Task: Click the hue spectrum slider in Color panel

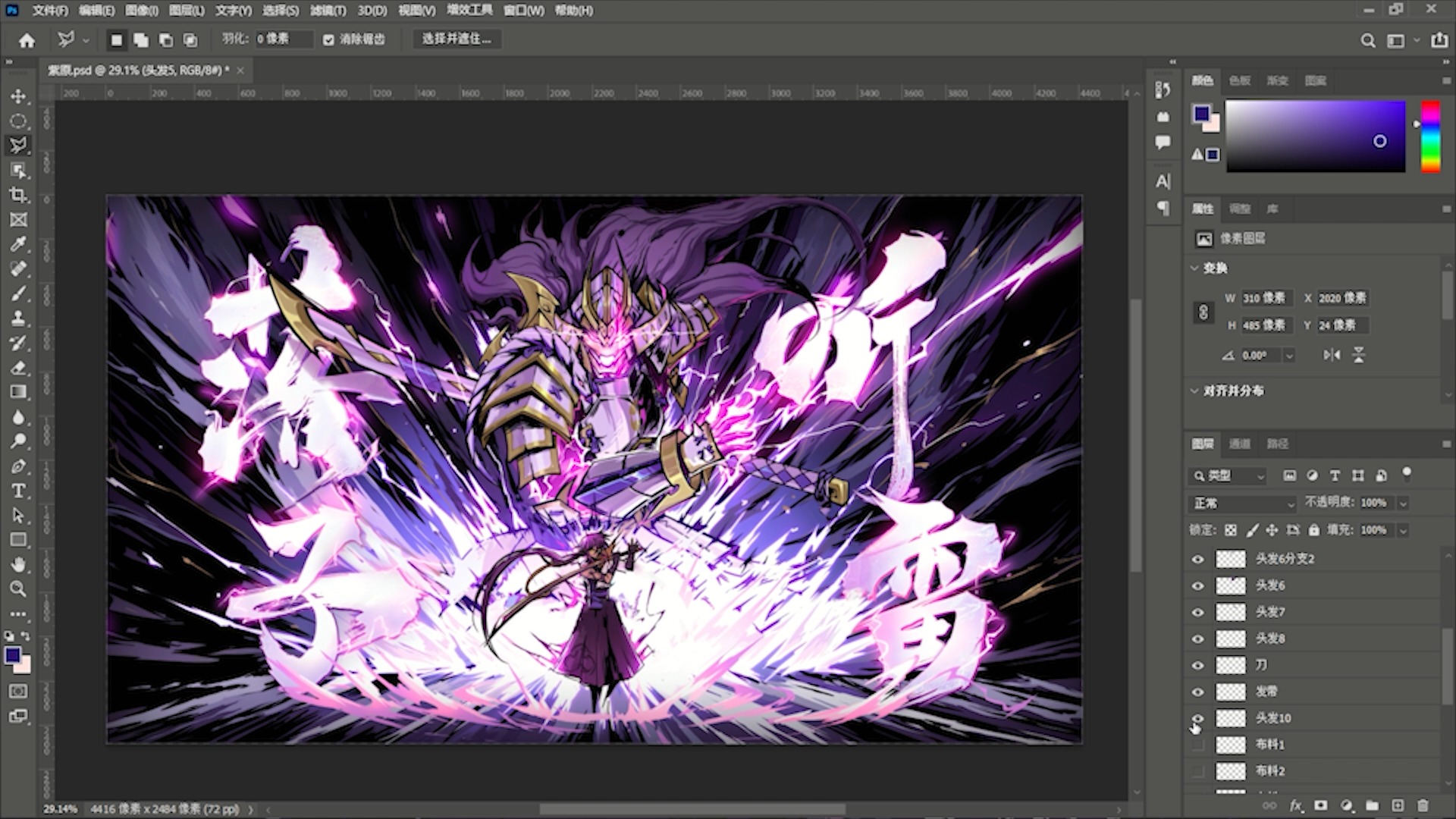Action: point(1430,136)
